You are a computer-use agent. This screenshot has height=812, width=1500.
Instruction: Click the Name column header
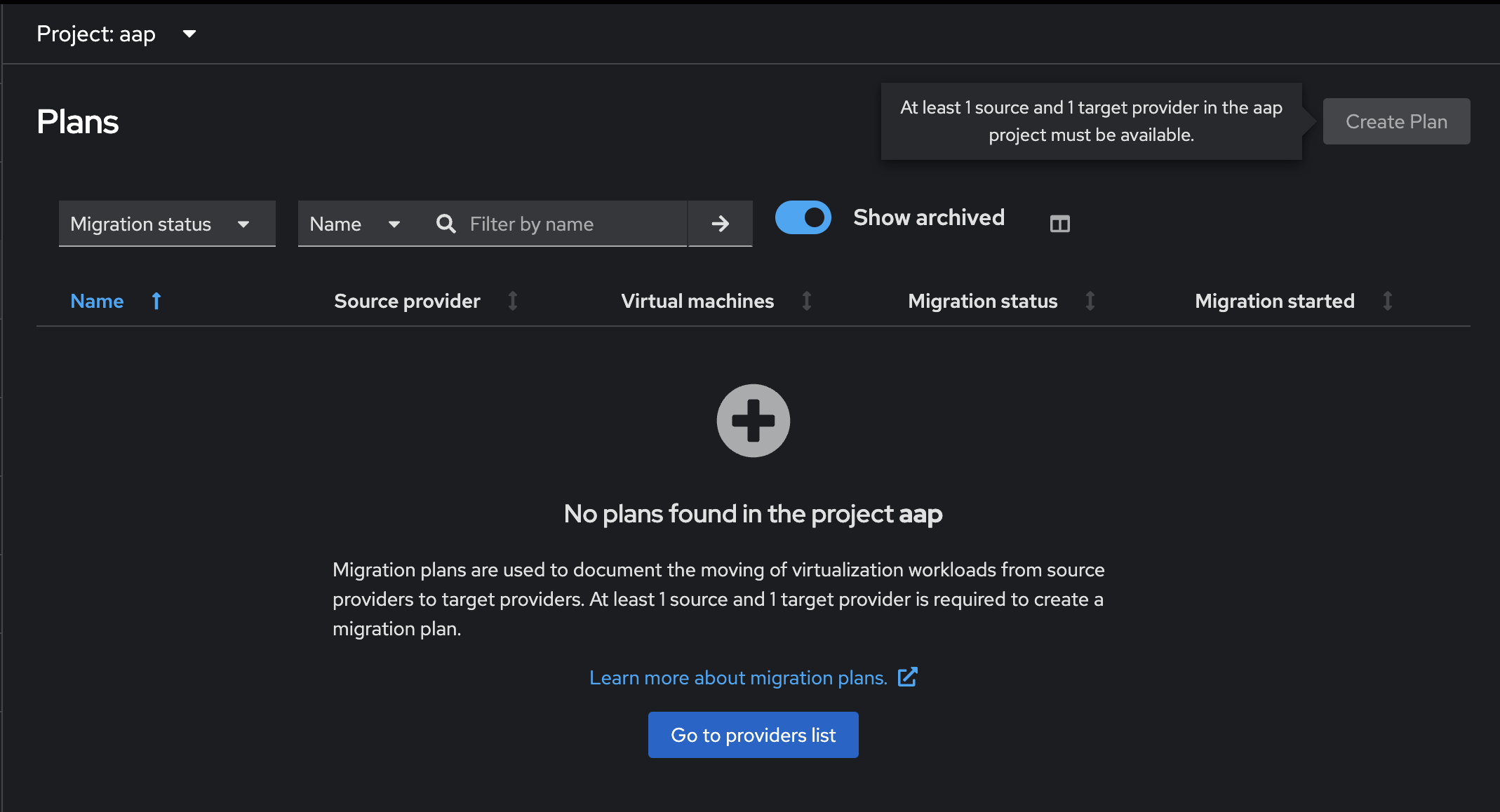pos(97,301)
